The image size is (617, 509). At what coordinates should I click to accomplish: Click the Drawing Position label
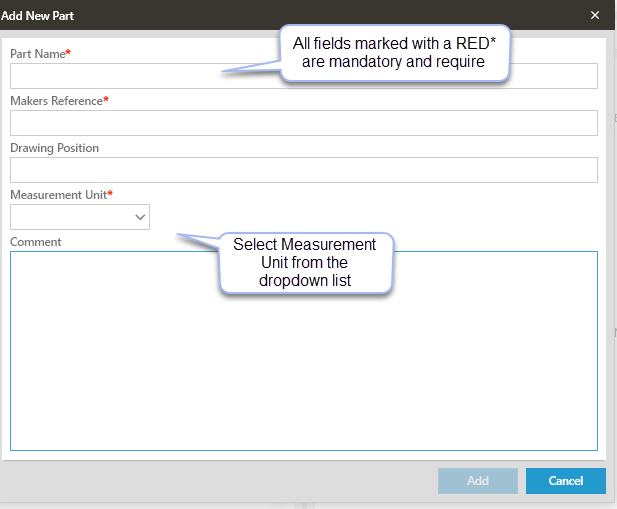click(x=54, y=148)
